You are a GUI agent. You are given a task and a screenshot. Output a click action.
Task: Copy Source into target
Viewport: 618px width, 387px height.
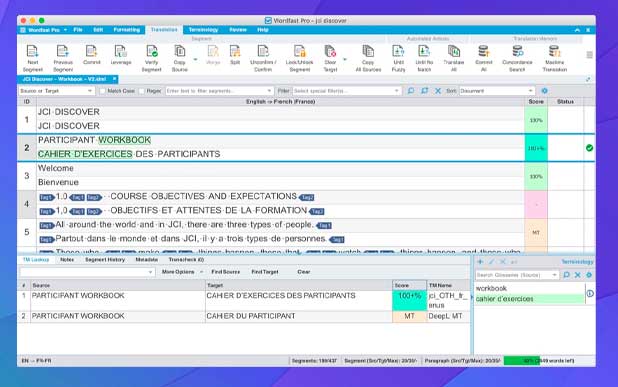coord(179,58)
